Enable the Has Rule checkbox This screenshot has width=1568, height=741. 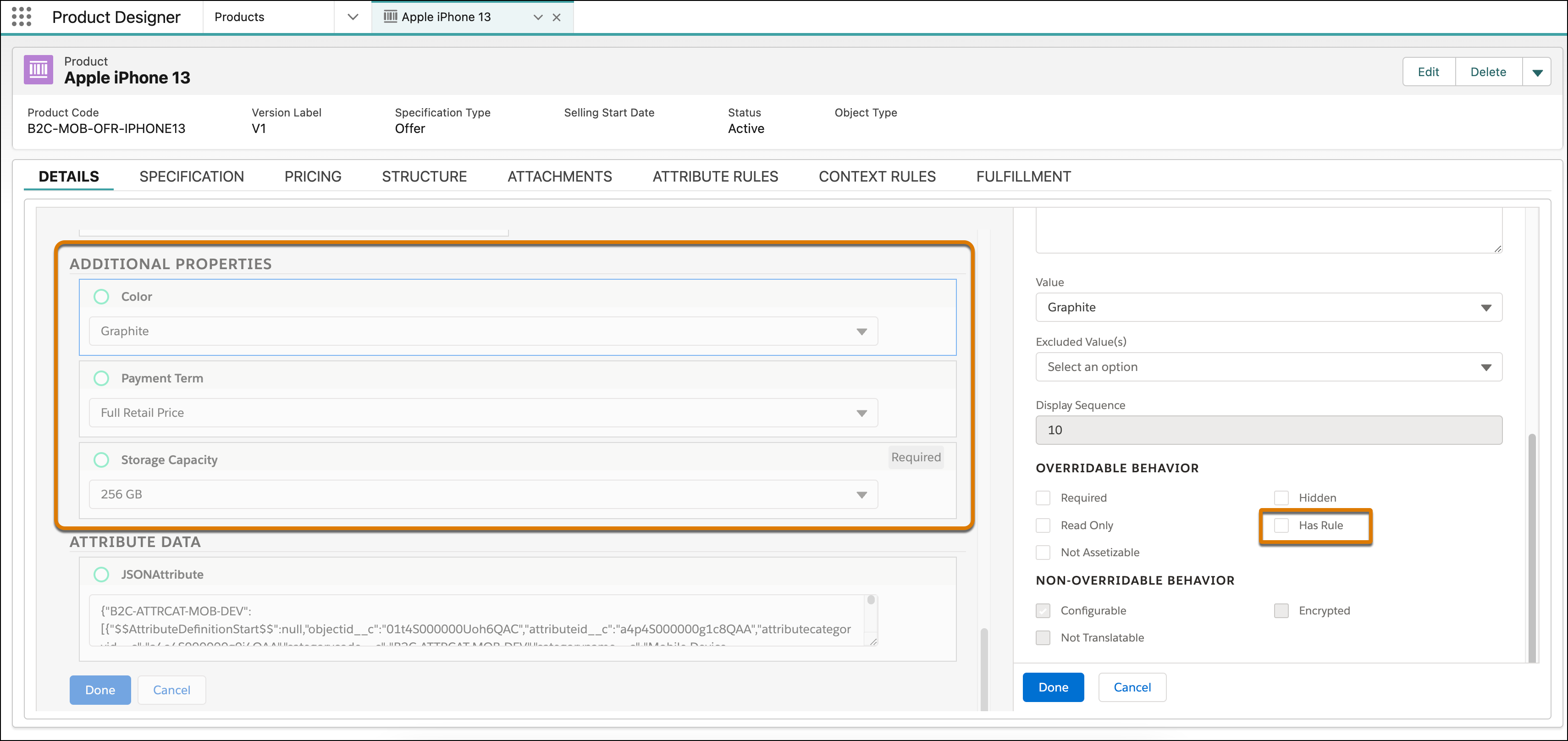1281,525
